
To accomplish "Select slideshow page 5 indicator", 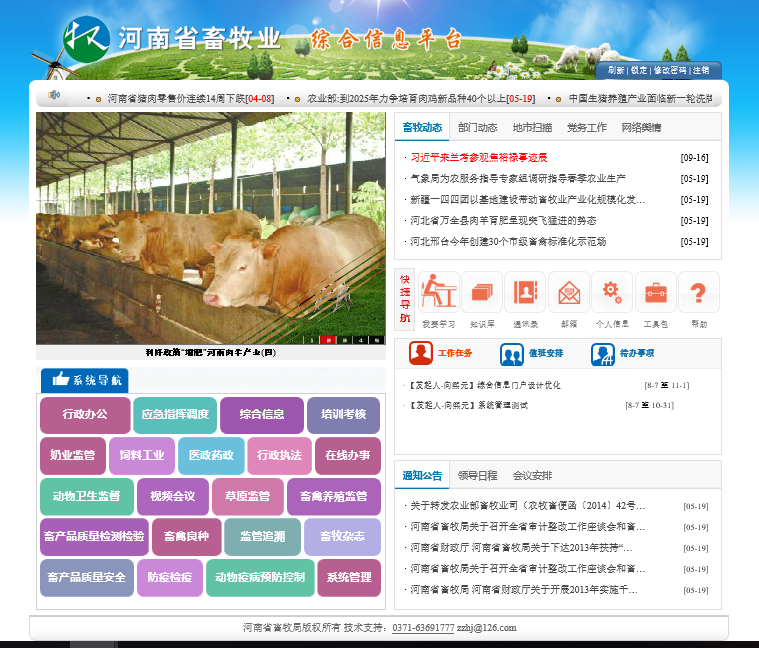I will [377, 340].
